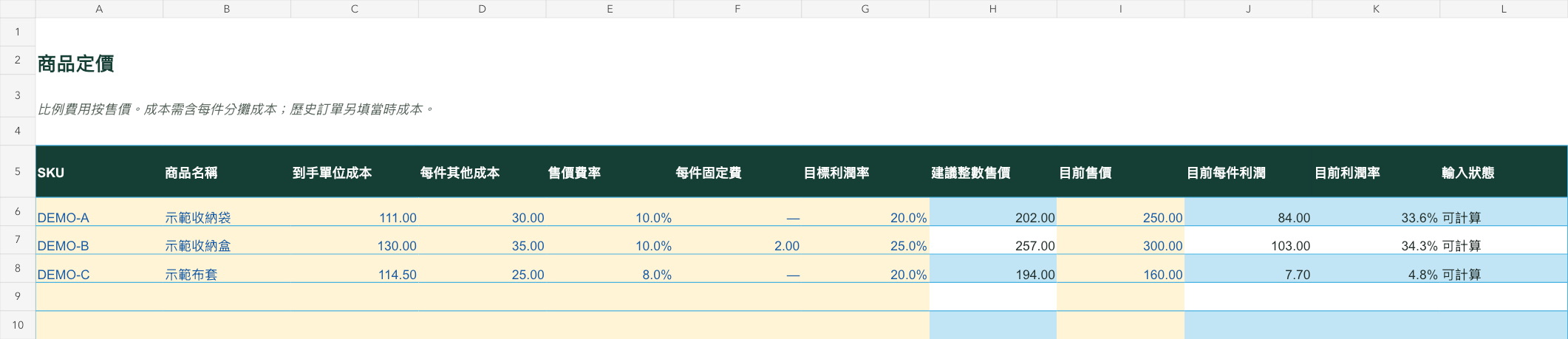Viewport: 1568px width, 339px height.
Task: Click the 到手單位成本 header cell
Action: [355, 171]
